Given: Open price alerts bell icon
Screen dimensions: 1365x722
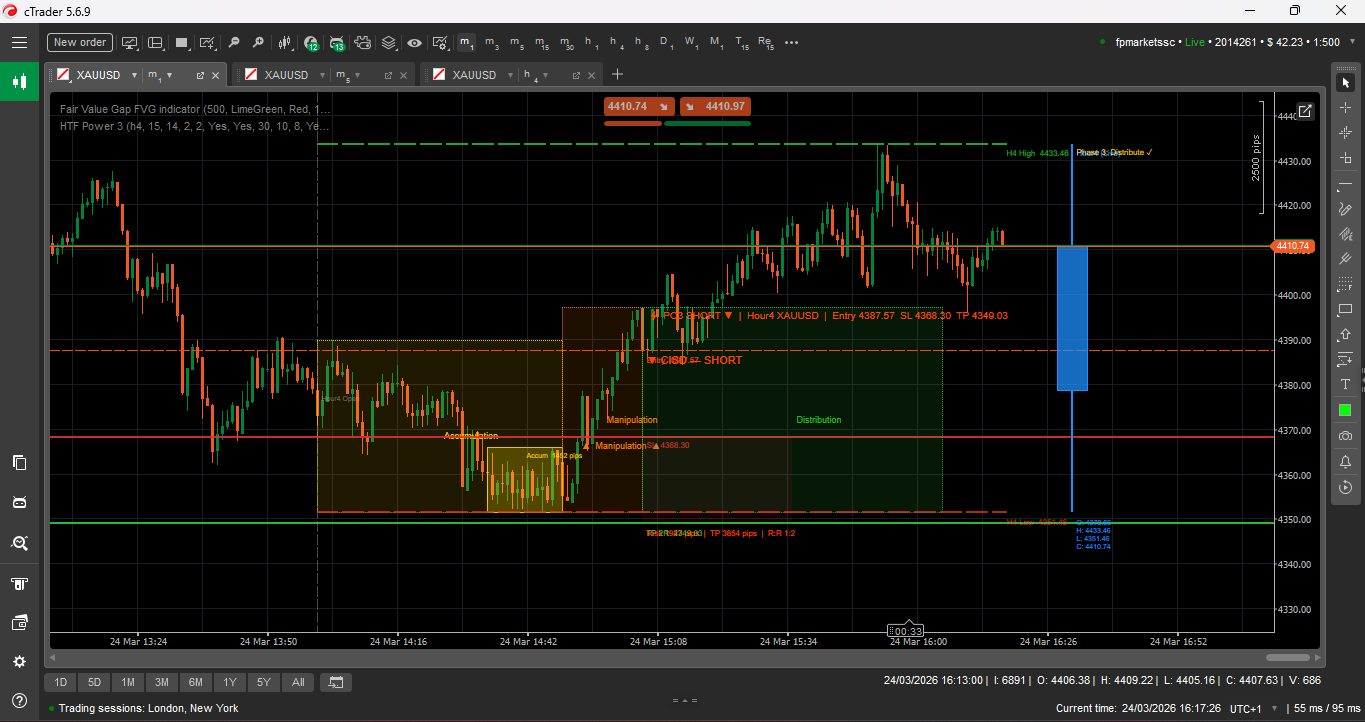Looking at the screenshot, I should coord(1345,462).
